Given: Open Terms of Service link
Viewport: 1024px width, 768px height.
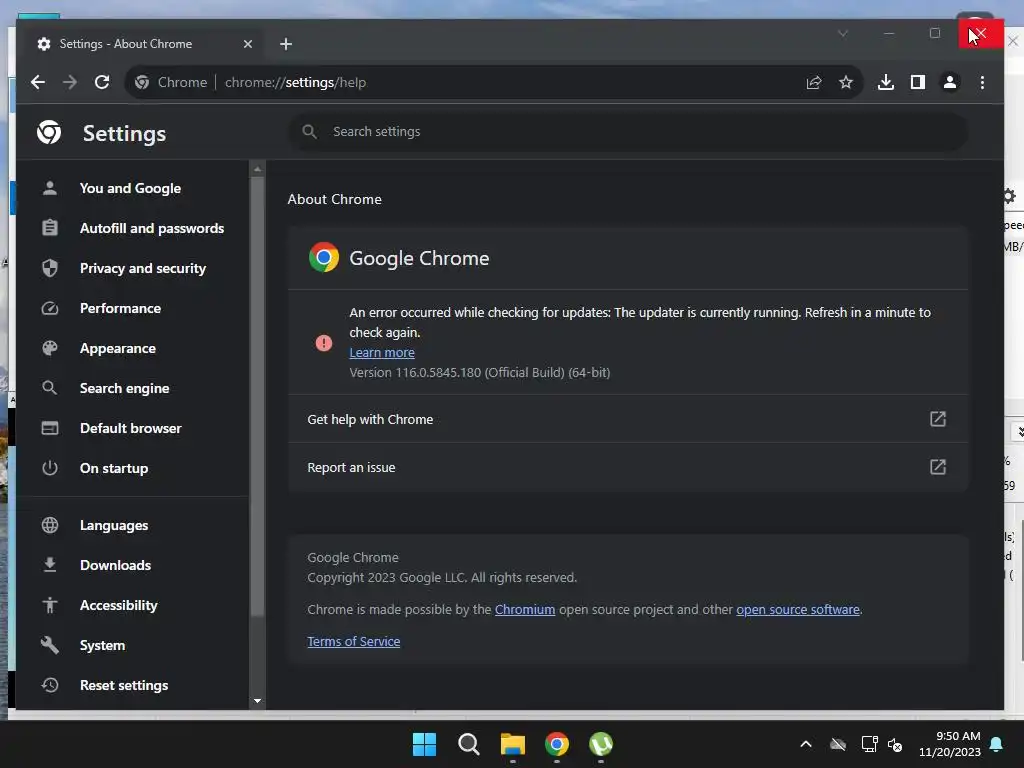Looking at the screenshot, I should pyautogui.click(x=354, y=641).
